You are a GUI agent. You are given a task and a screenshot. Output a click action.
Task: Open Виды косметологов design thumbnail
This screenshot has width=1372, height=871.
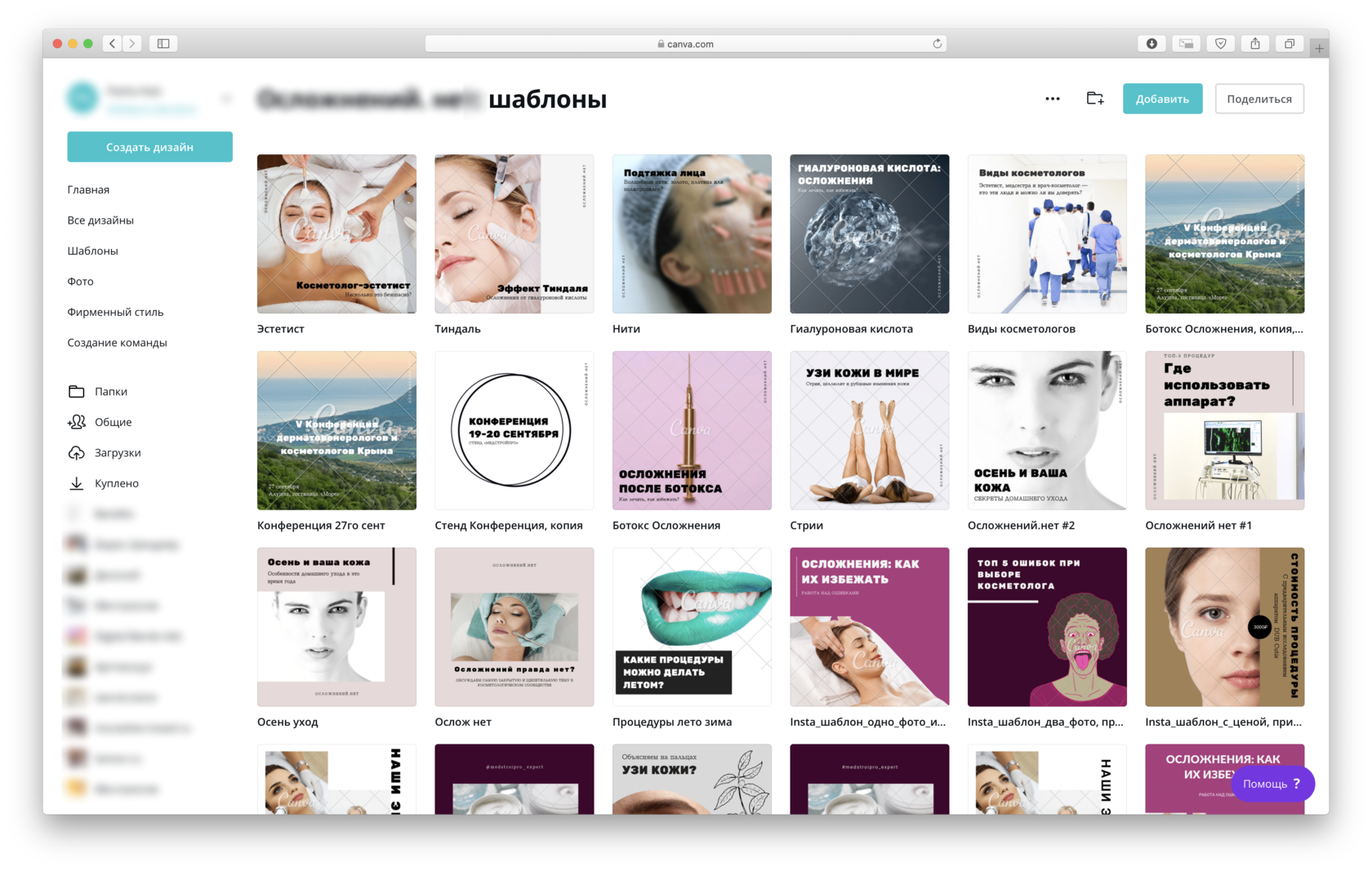coord(1047,234)
